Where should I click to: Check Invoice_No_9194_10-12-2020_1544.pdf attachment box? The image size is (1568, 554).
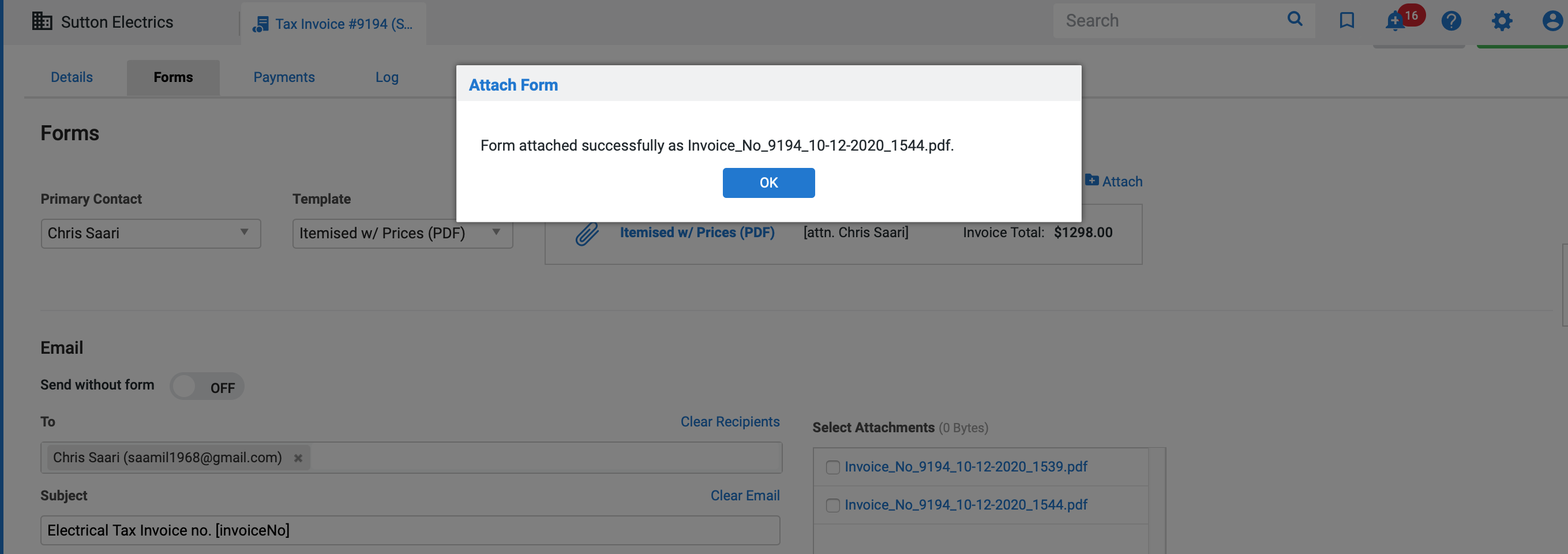(832, 506)
